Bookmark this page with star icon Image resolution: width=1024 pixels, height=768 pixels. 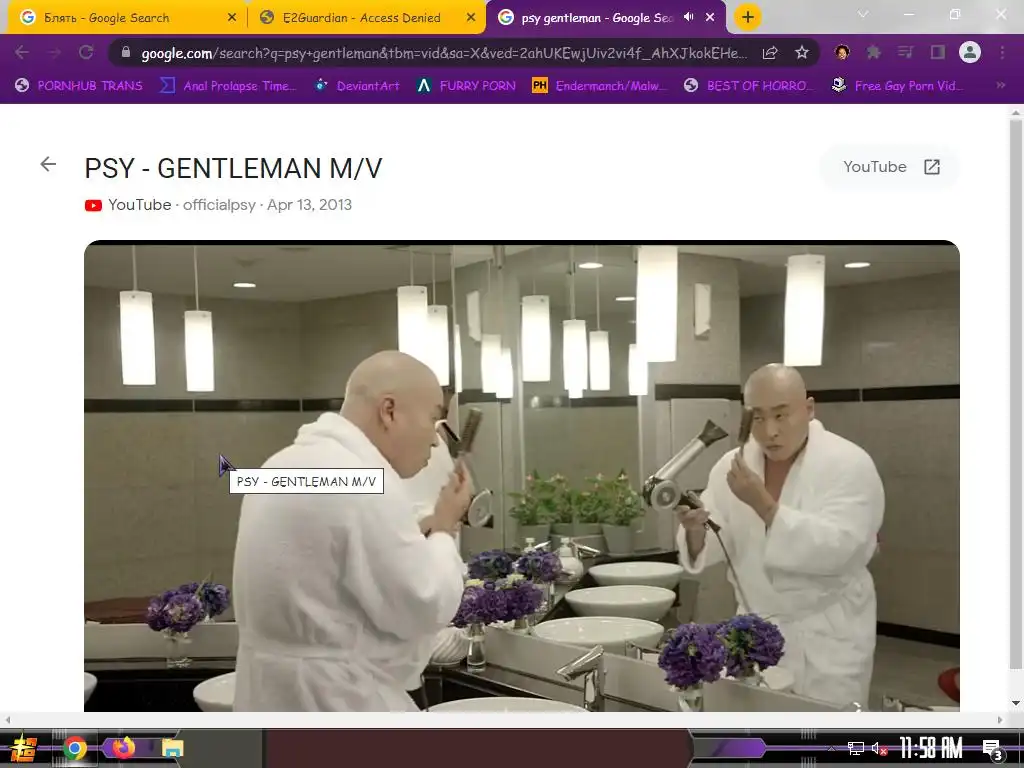click(802, 53)
